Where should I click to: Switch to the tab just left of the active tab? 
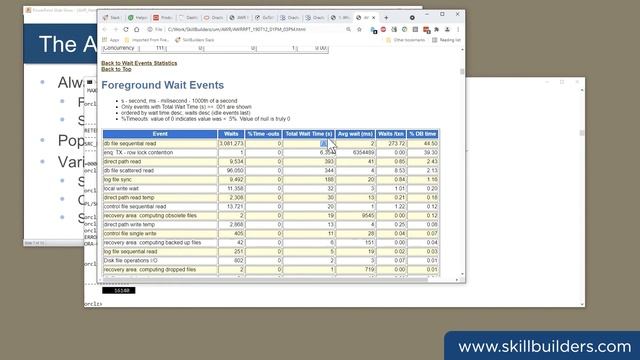(340, 18)
